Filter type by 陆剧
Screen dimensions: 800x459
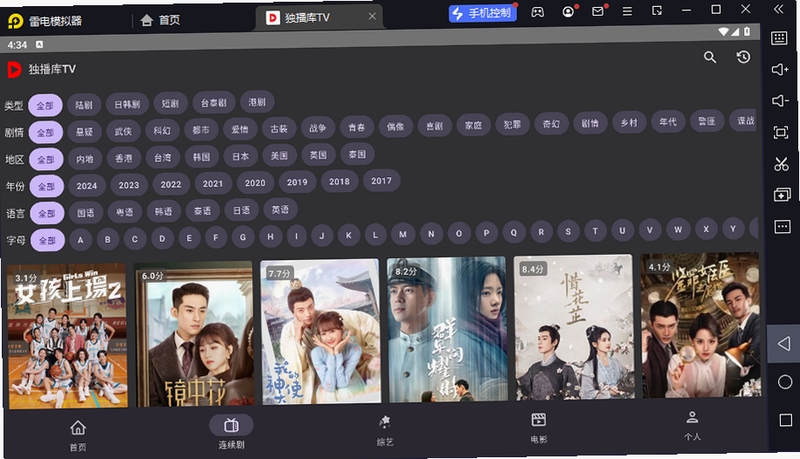pos(84,105)
